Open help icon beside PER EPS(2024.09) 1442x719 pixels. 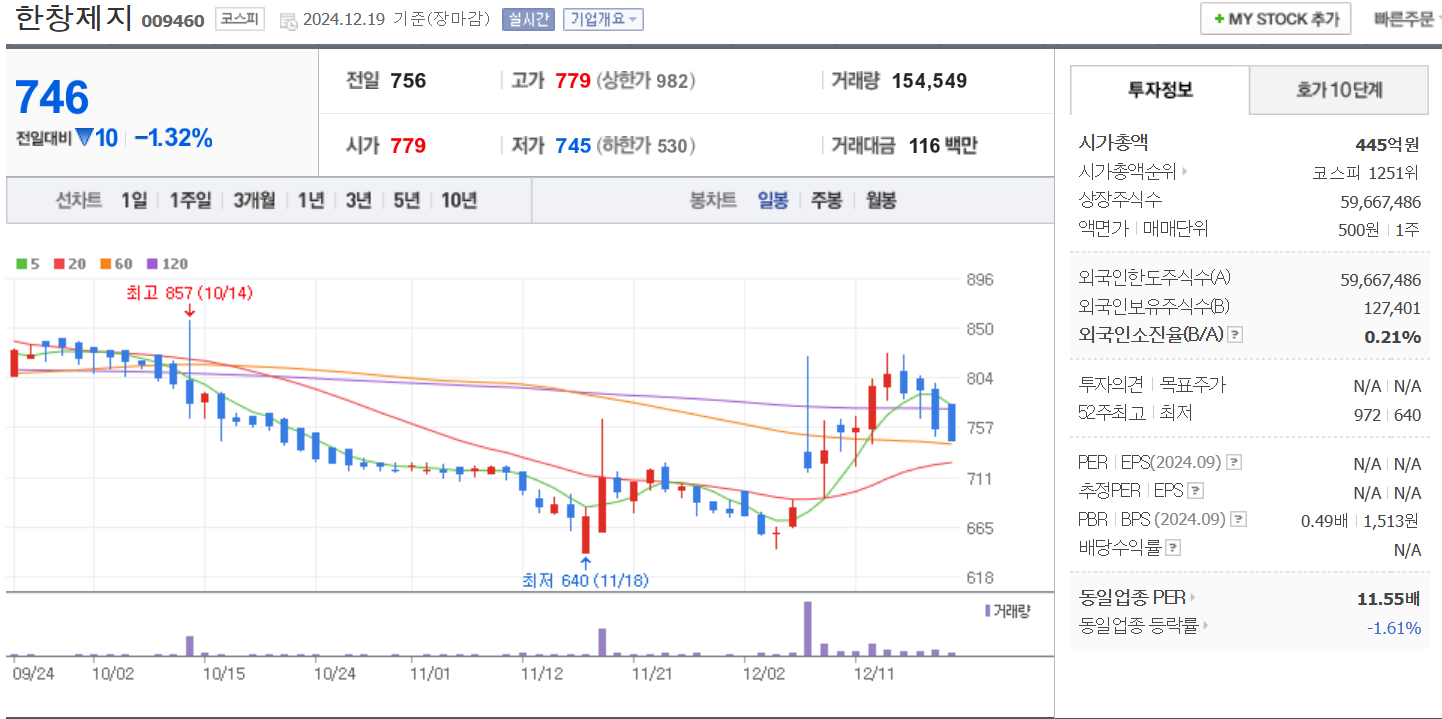[1234, 463]
